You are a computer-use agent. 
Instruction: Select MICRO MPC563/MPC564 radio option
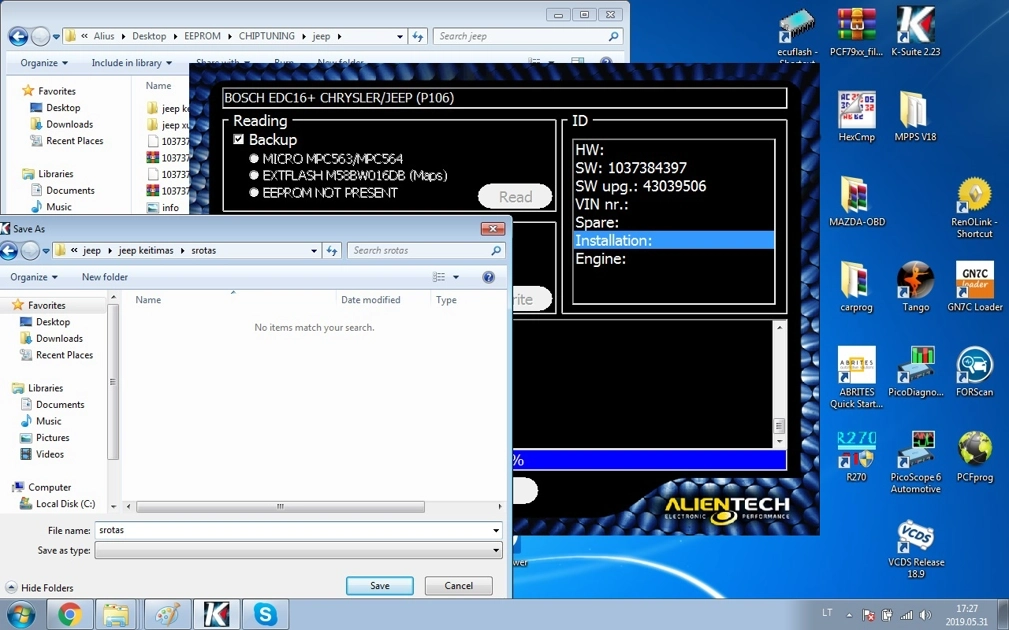coord(254,158)
